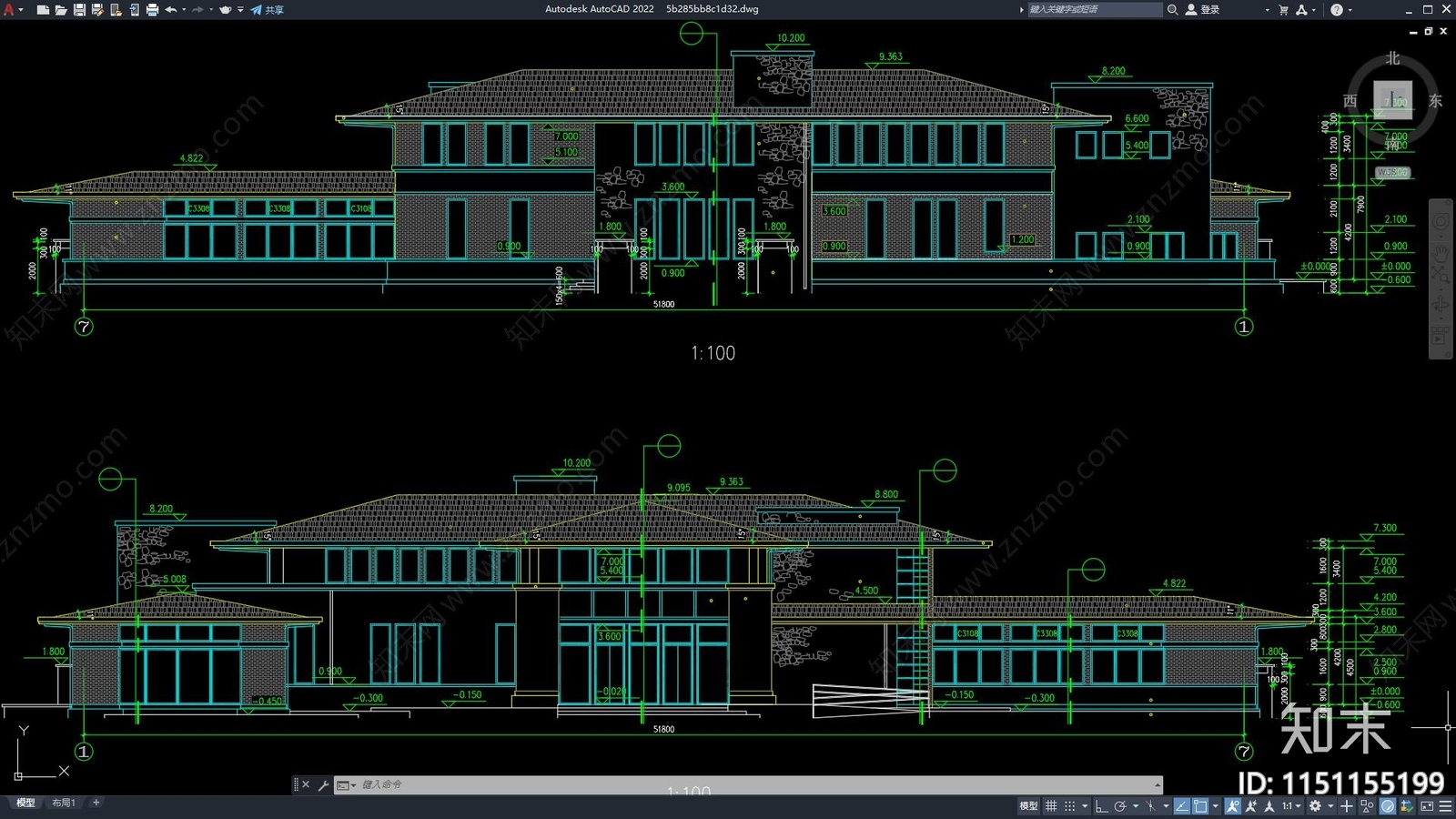The image size is (1456, 819).
Task: Switch to the 模型 model tab
Action: tap(25, 803)
